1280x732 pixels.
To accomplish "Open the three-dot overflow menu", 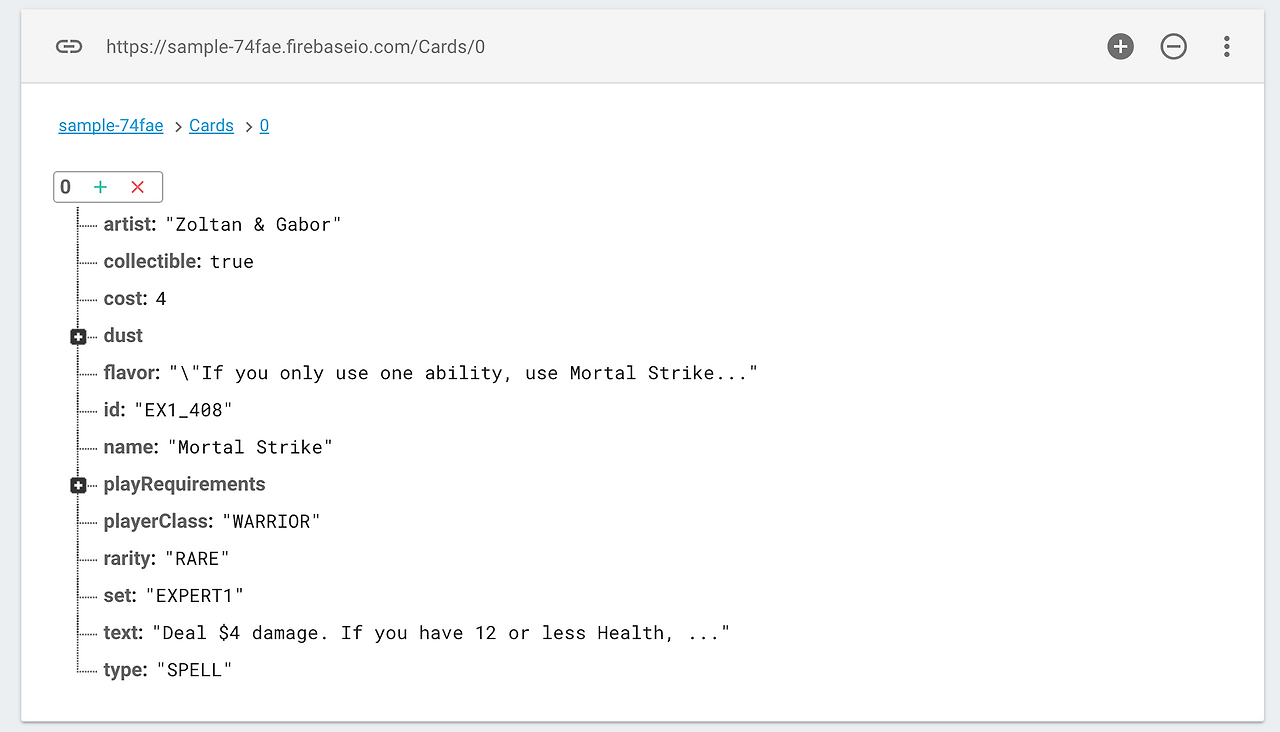I will [1226, 46].
